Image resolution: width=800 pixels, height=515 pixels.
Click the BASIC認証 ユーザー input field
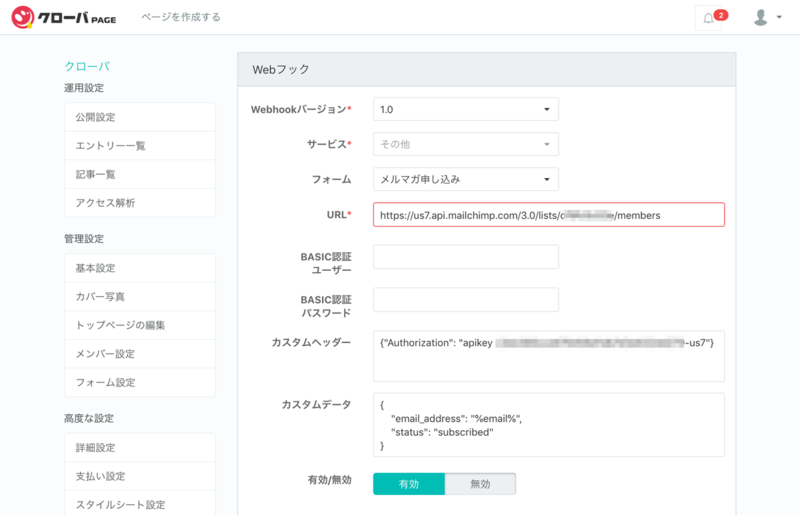coord(466,257)
